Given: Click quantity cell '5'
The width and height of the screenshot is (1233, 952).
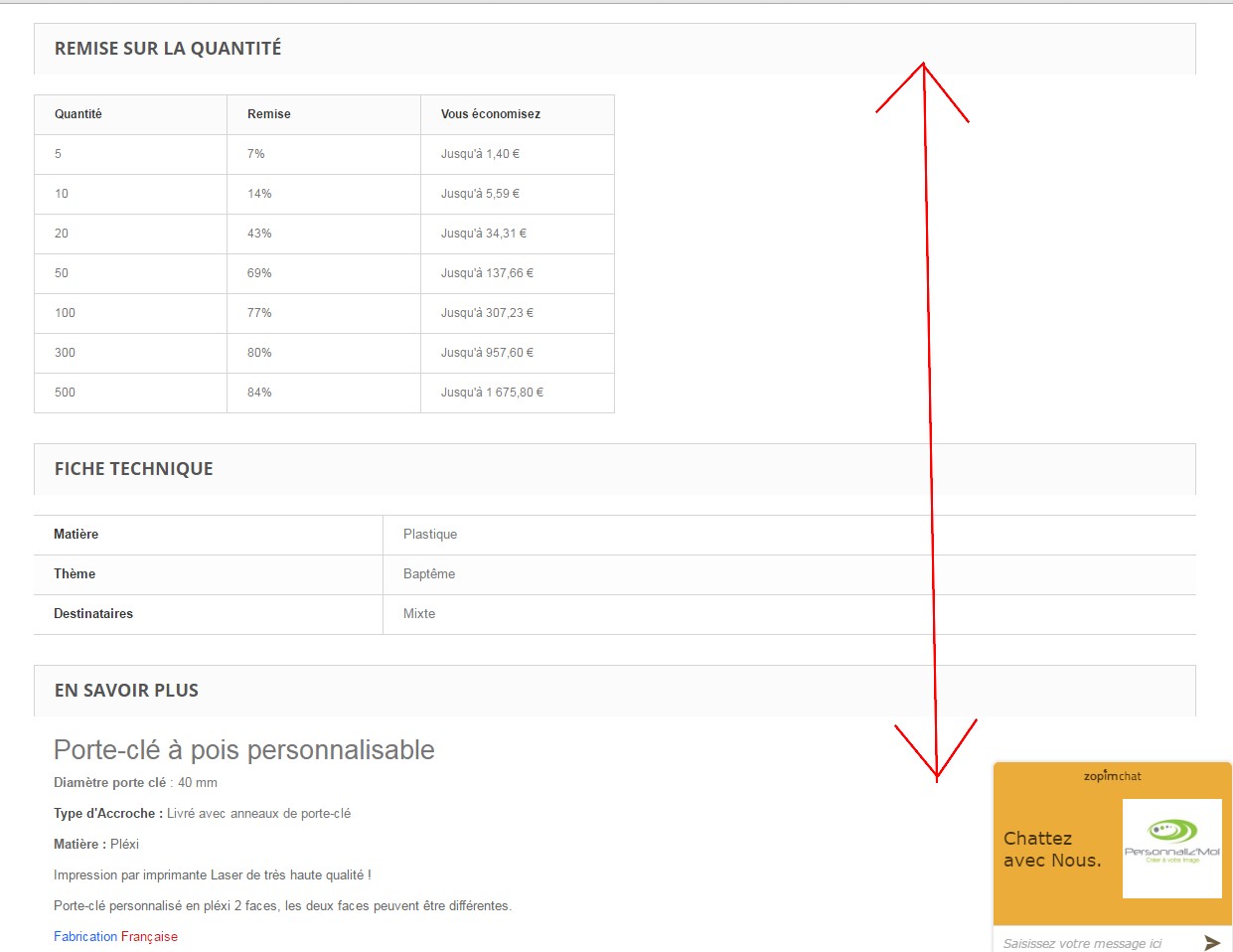Looking at the screenshot, I should point(130,154).
